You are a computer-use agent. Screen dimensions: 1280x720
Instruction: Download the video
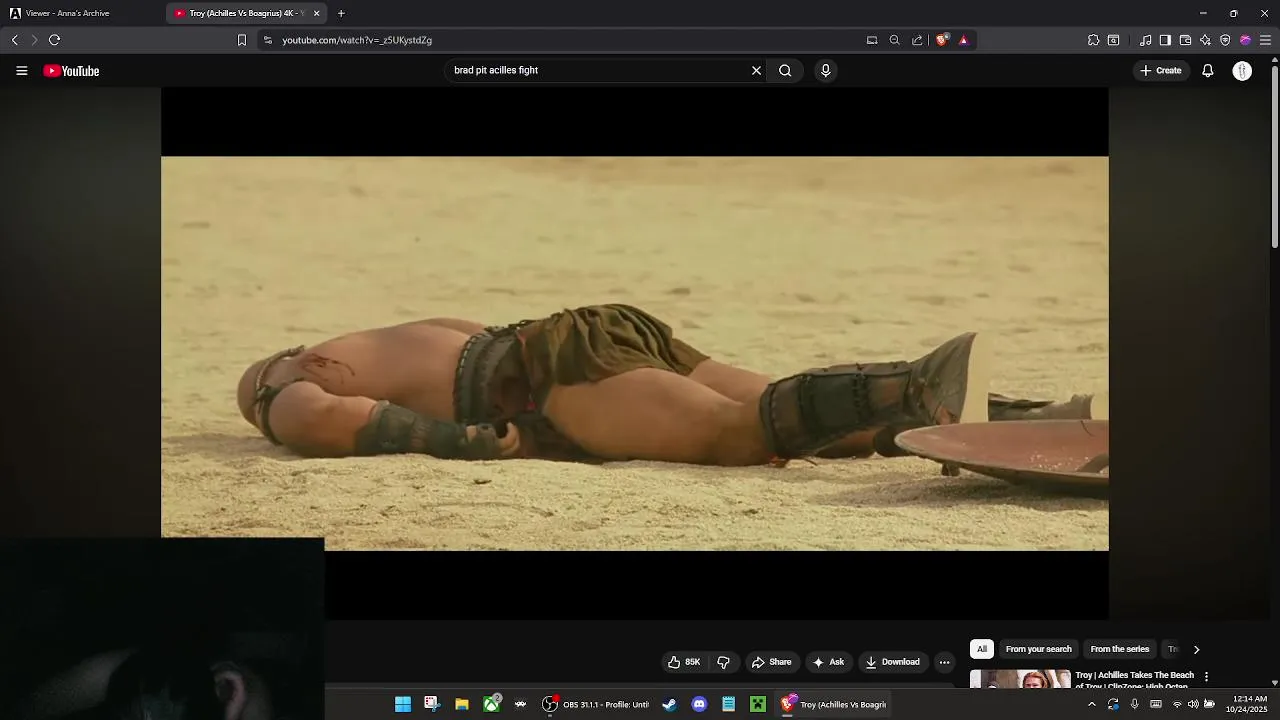893,662
